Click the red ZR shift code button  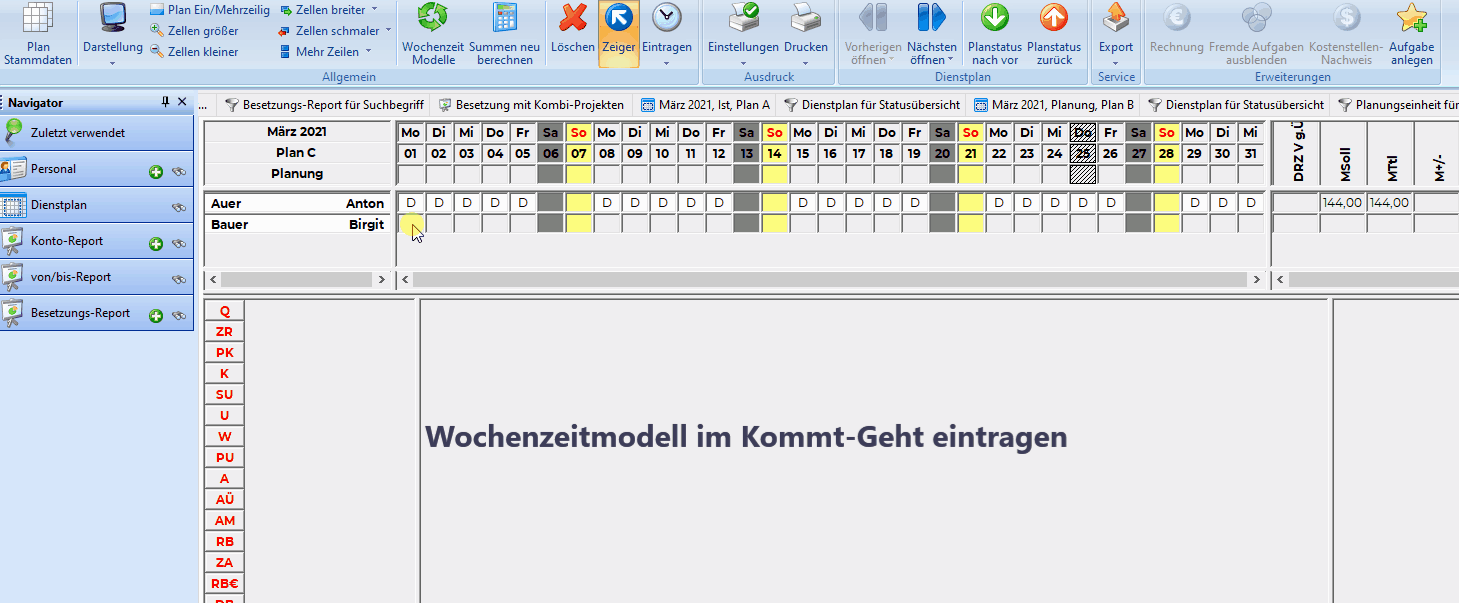pos(224,332)
